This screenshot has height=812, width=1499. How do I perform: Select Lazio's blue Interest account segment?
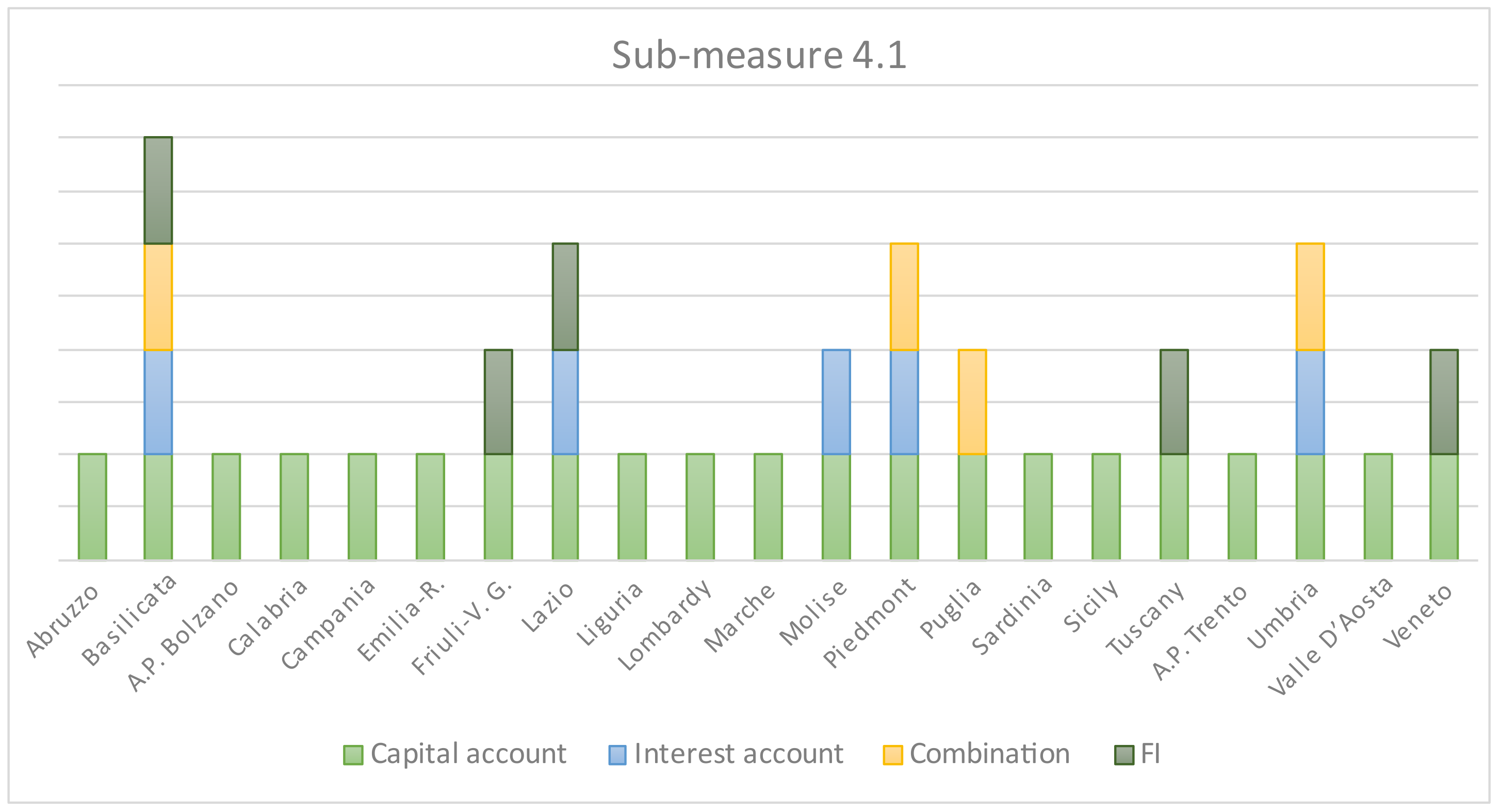coord(565,401)
